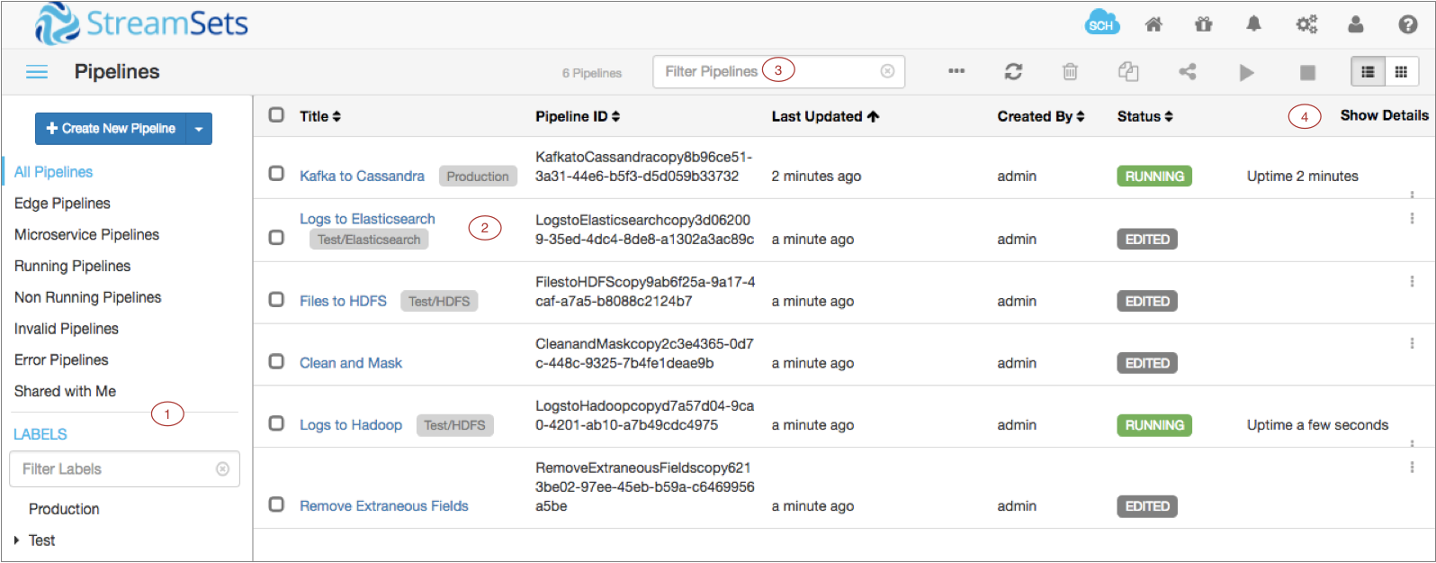Sort by Created By column
1436x563 pixels.
point(1041,116)
